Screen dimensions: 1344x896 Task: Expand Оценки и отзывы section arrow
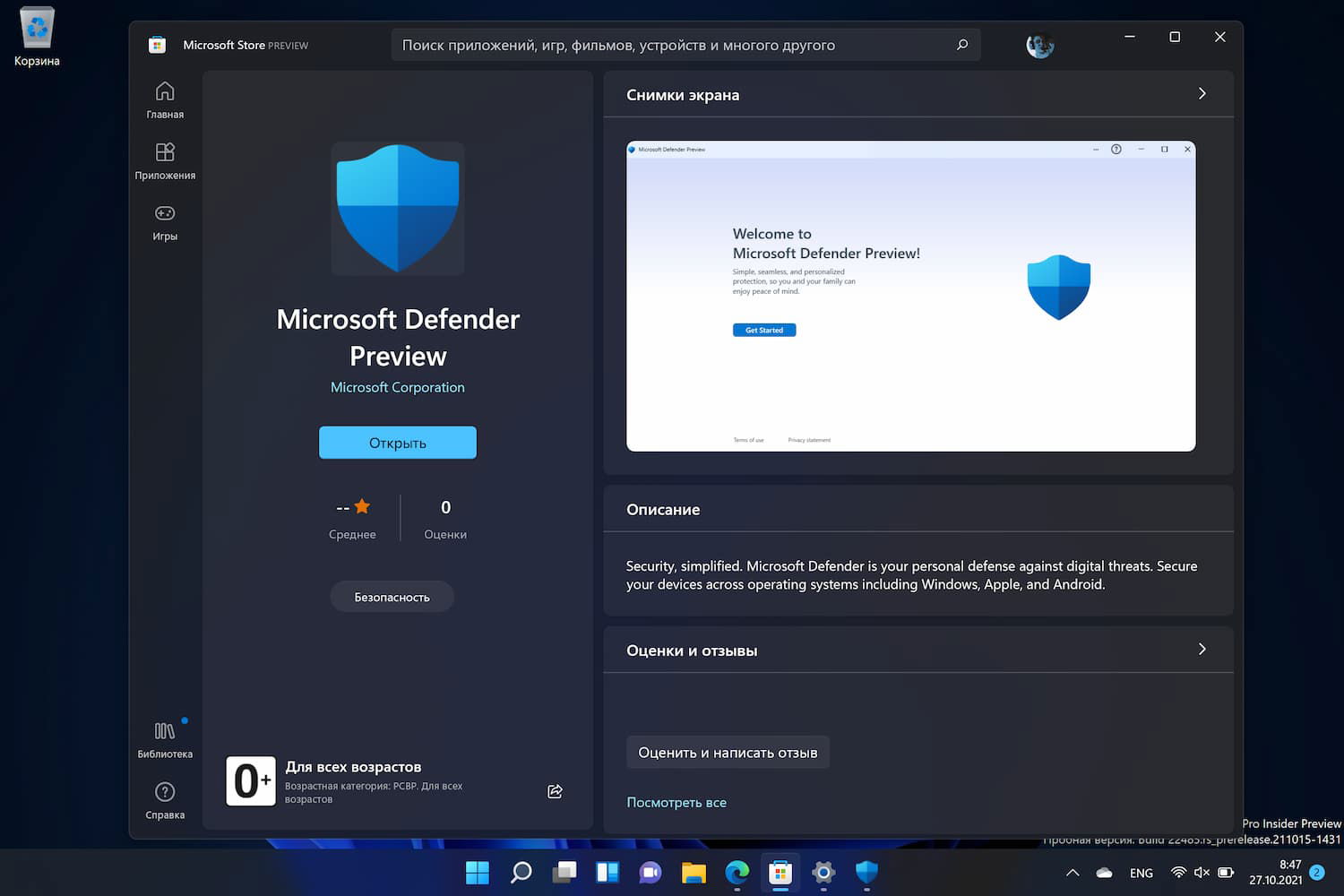tap(1202, 650)
